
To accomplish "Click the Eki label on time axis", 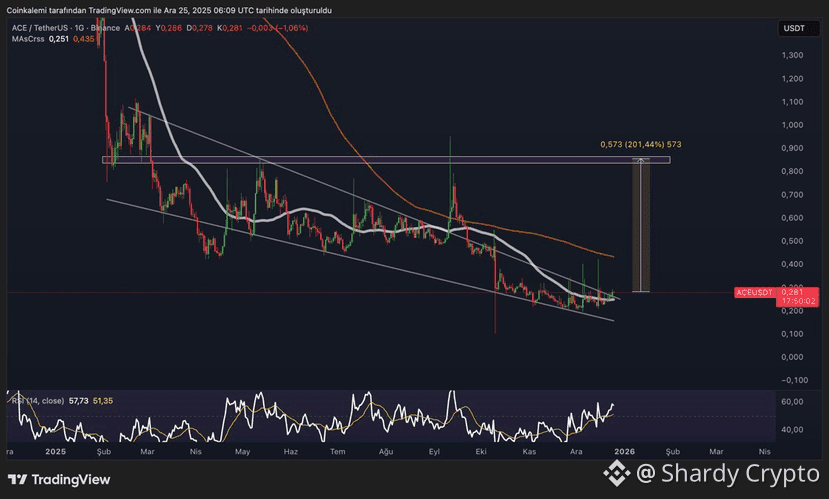I will click(x=481, y=452).
